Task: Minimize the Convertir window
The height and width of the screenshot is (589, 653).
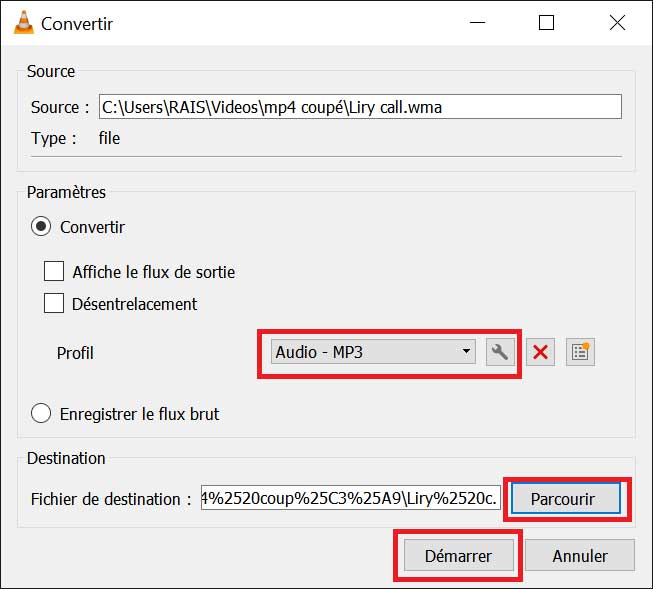Action: click(477, 22)
